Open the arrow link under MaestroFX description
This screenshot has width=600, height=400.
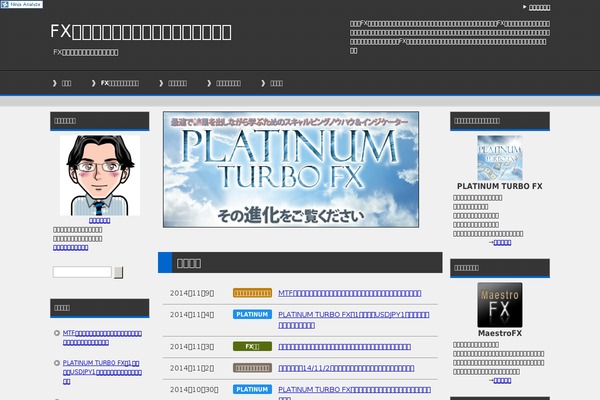point(500,380)
